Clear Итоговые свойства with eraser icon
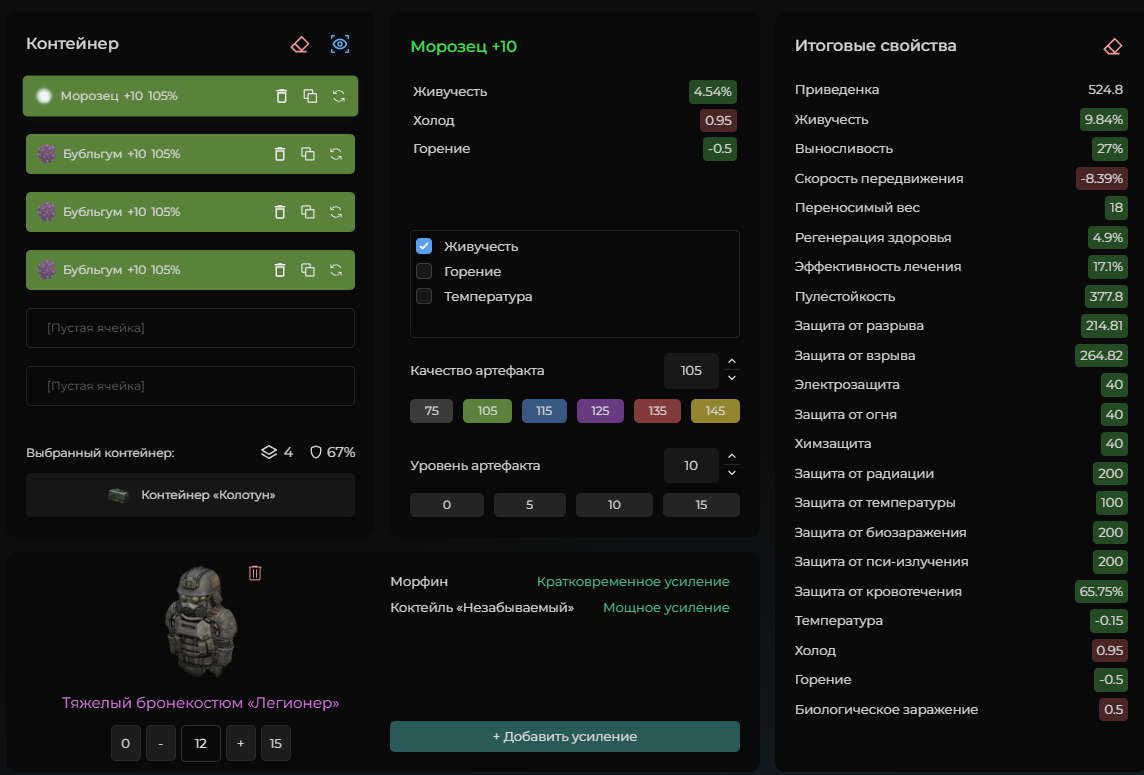 tap(1113, 47)
